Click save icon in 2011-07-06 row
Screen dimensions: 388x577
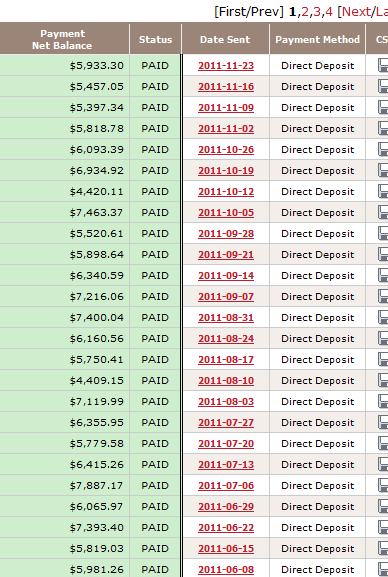tap(383, 485)
